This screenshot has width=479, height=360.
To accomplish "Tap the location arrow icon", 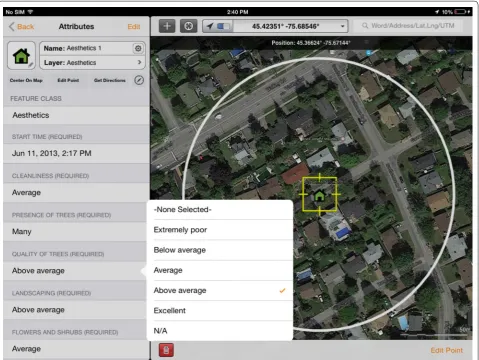I will 209,26.
